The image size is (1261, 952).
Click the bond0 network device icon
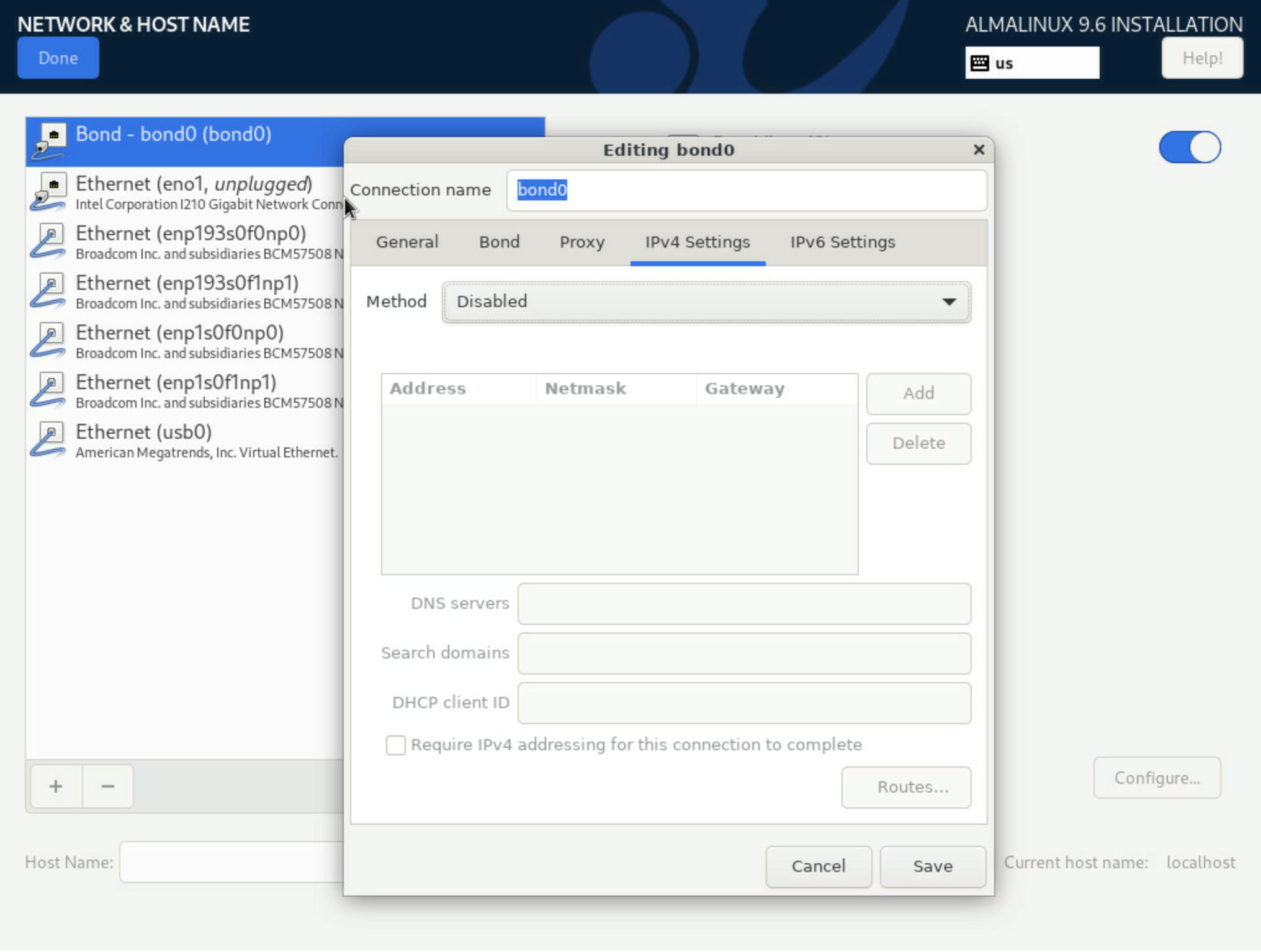coord(50,141)
